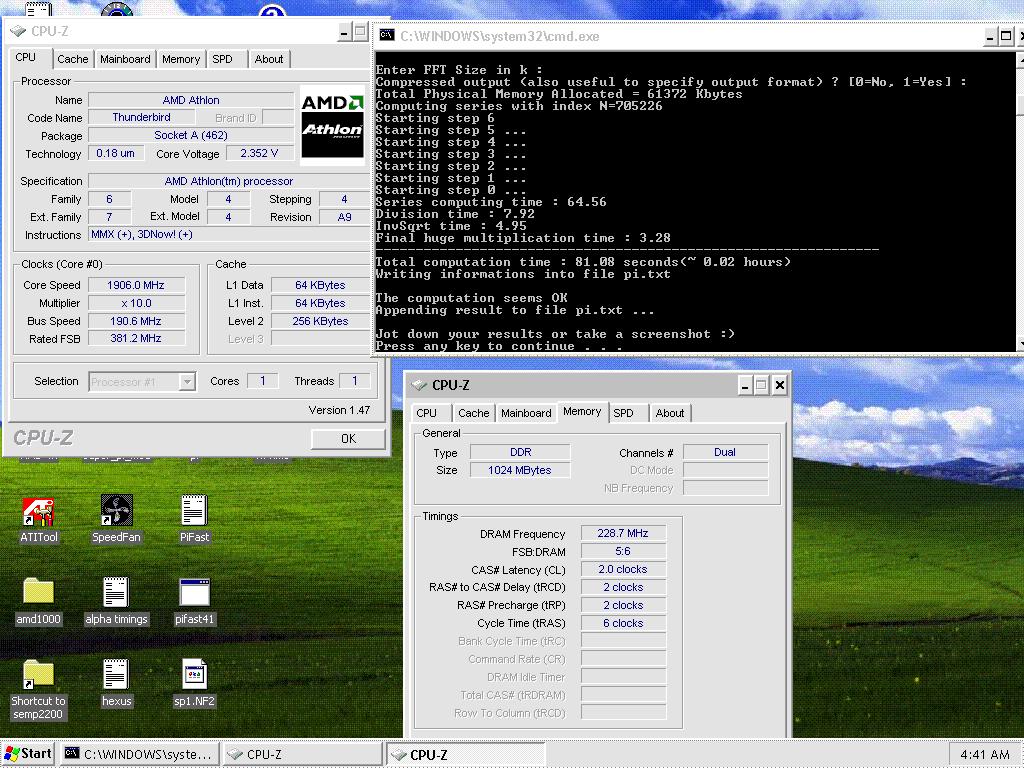The height and width of the screenshot is (768, 1024).
Task: Open Shortcut to semp2200 folder
Action: point(39,690)
